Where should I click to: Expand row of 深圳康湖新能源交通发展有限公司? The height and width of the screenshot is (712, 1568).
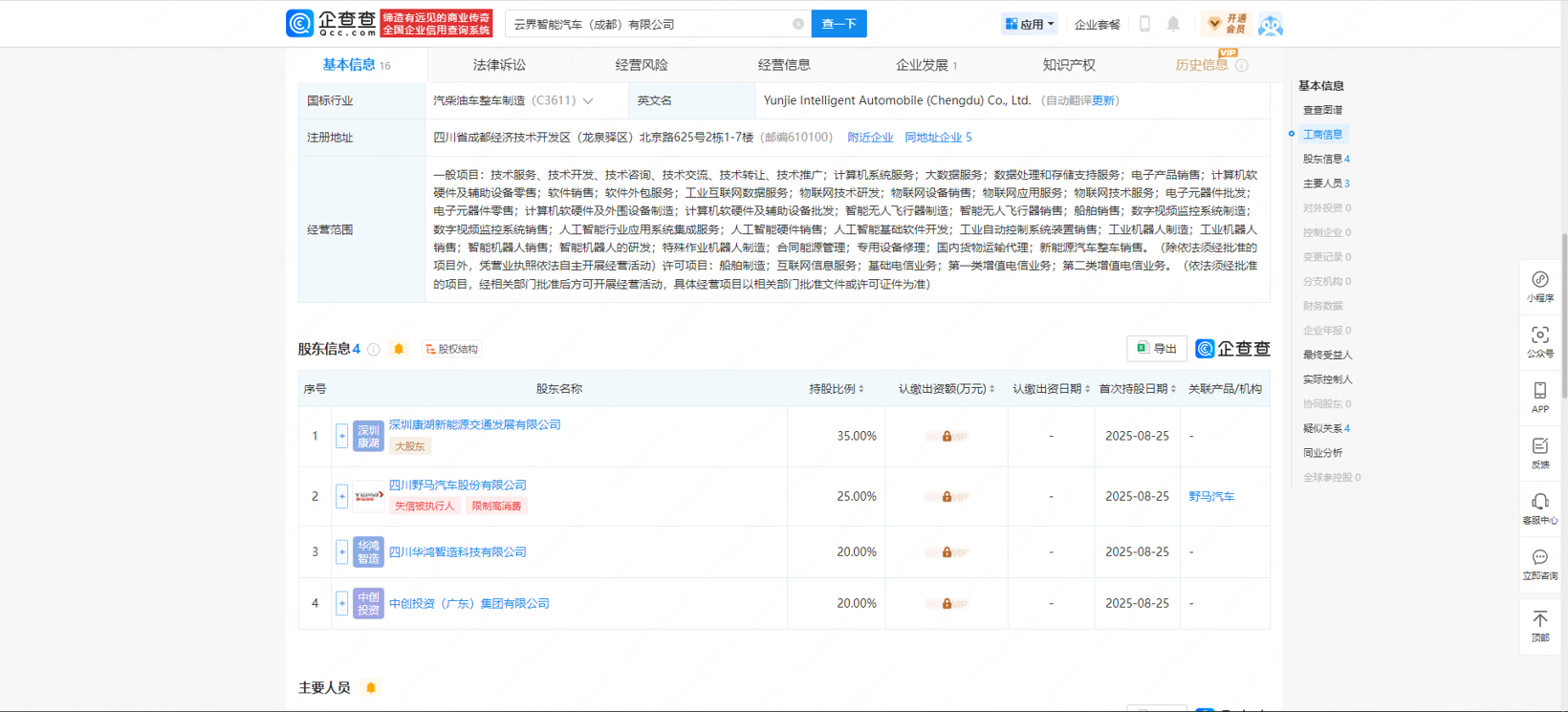tap(341, 436)
